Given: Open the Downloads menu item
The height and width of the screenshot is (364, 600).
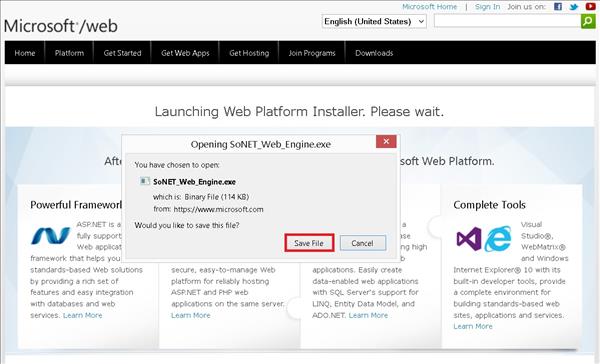Looking at the screenshot, I should click(x=374, y=53).
